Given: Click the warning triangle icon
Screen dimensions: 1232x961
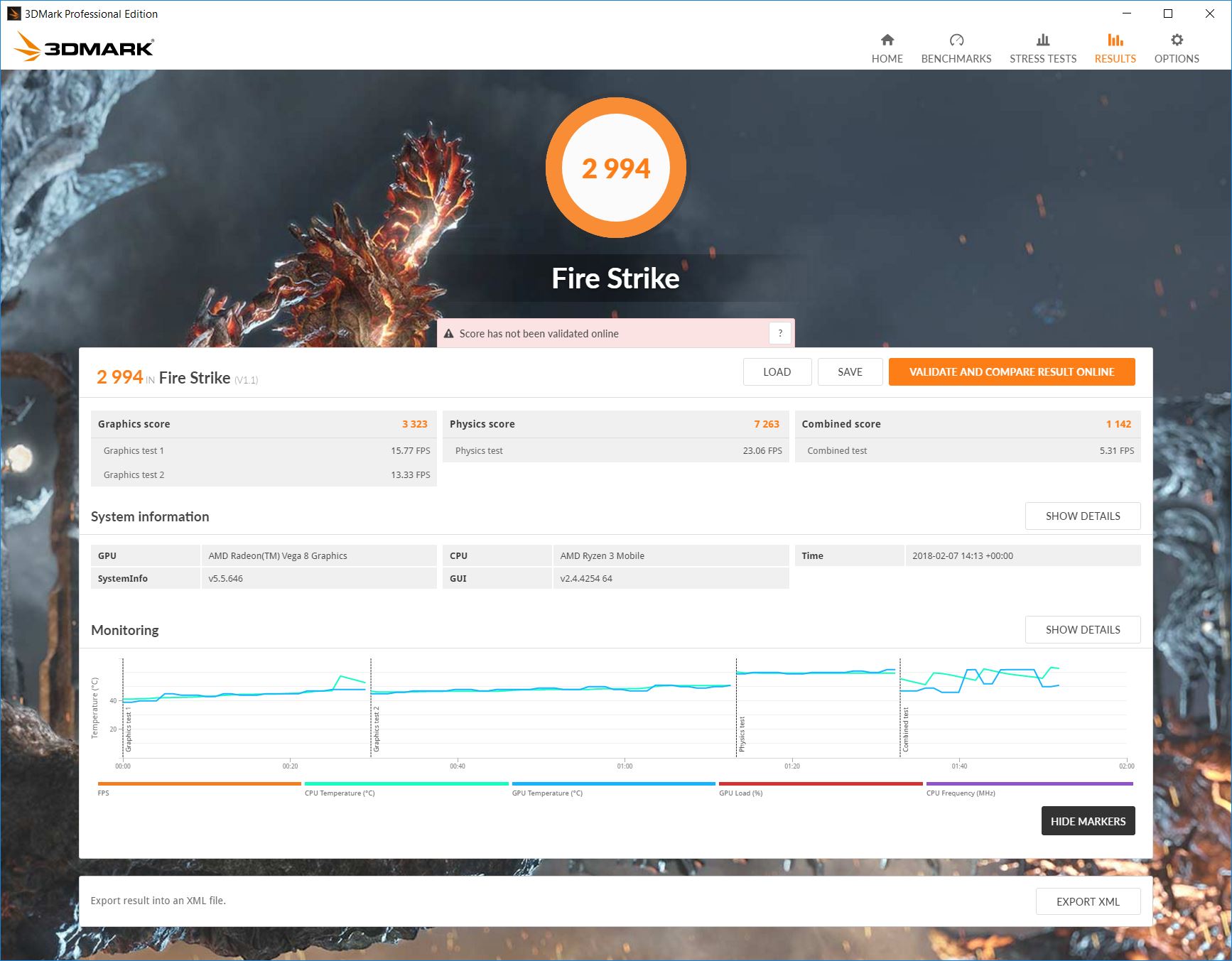Looking at the screenshot, I should pyautogui.click(x=448, y=334).
